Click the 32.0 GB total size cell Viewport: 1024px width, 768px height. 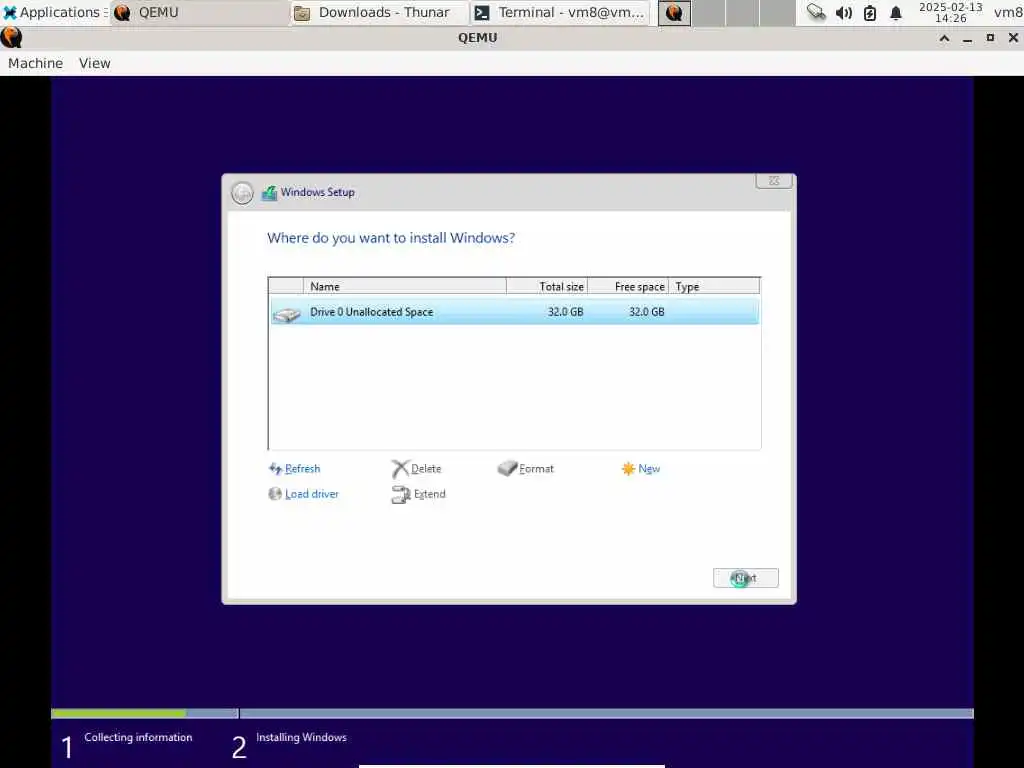coord(566,312)
